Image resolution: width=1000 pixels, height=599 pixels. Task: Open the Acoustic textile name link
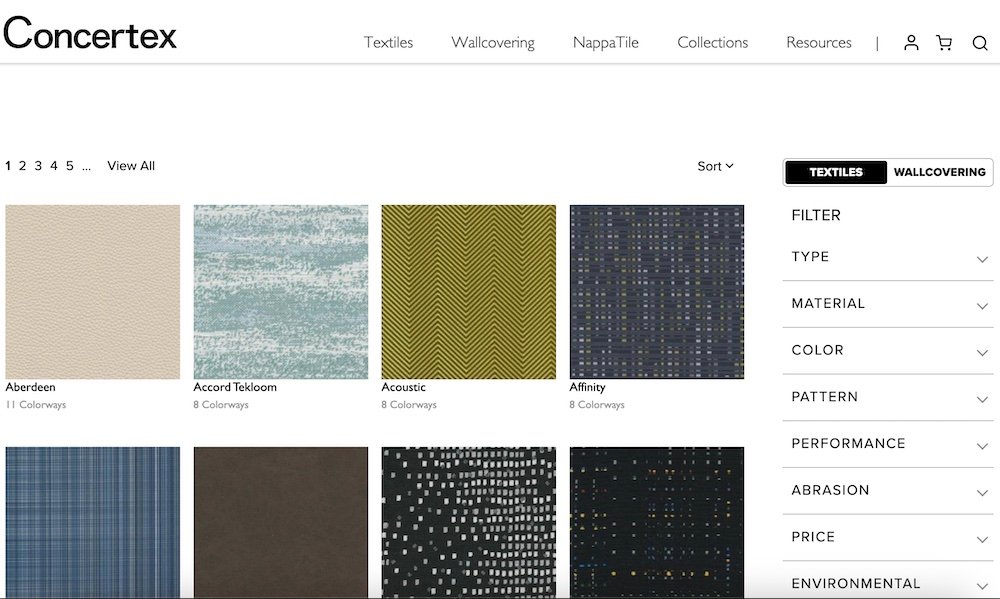(403, 387)
